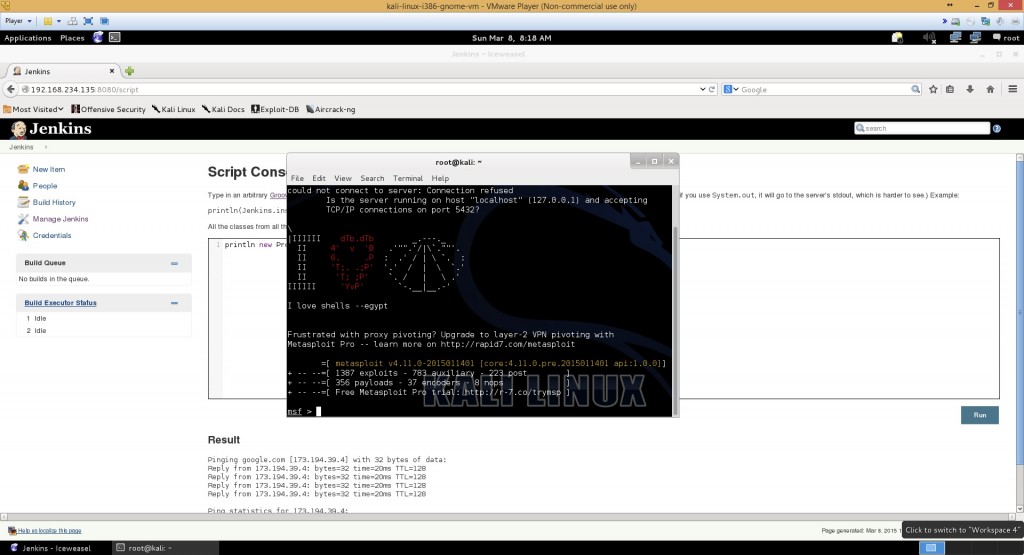Open Credentials in Jenkins sidebar
This screenshot has height=555, width=1024.
pyautogui.click(x=52, y=236)
